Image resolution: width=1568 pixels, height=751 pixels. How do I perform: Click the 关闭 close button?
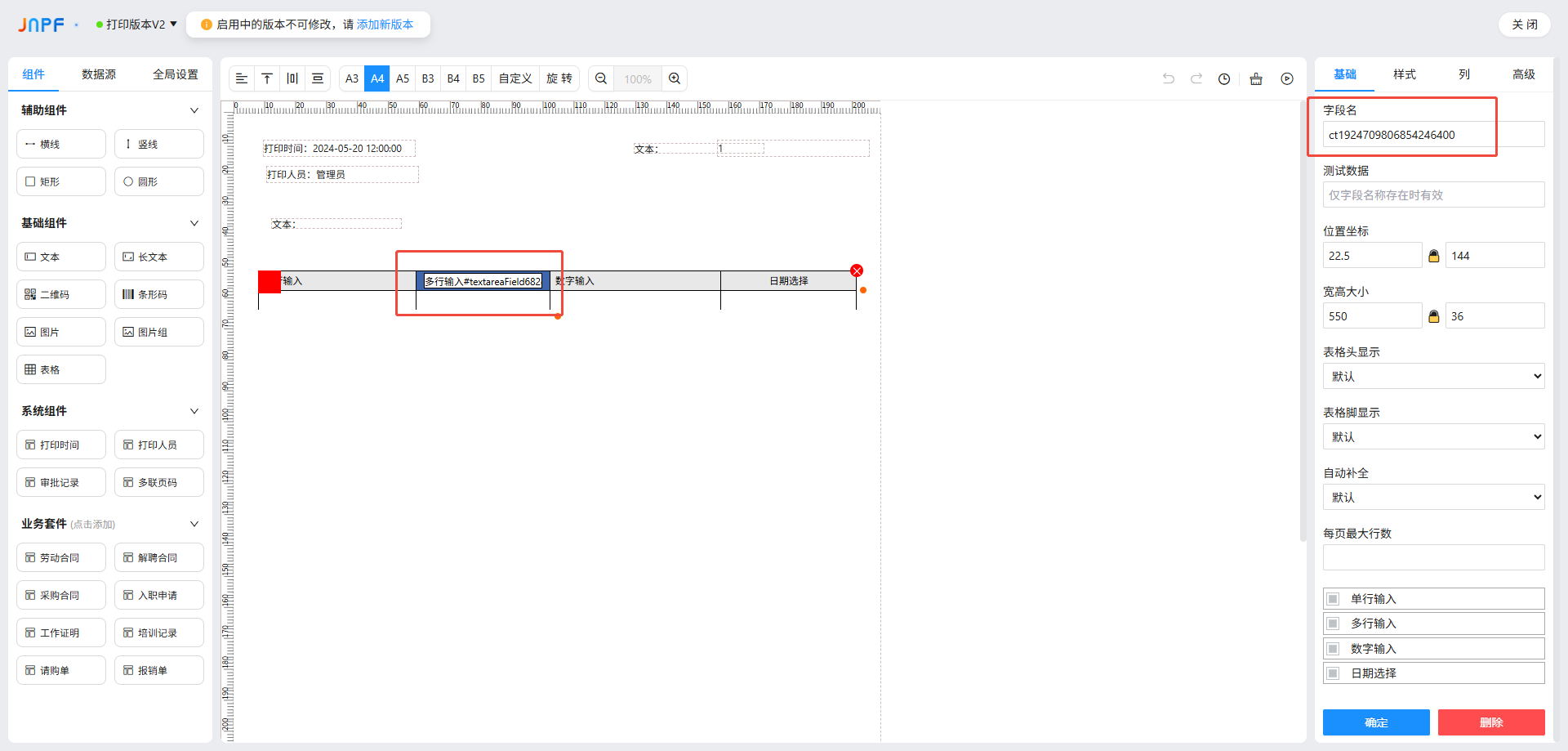click(1525, 25)
